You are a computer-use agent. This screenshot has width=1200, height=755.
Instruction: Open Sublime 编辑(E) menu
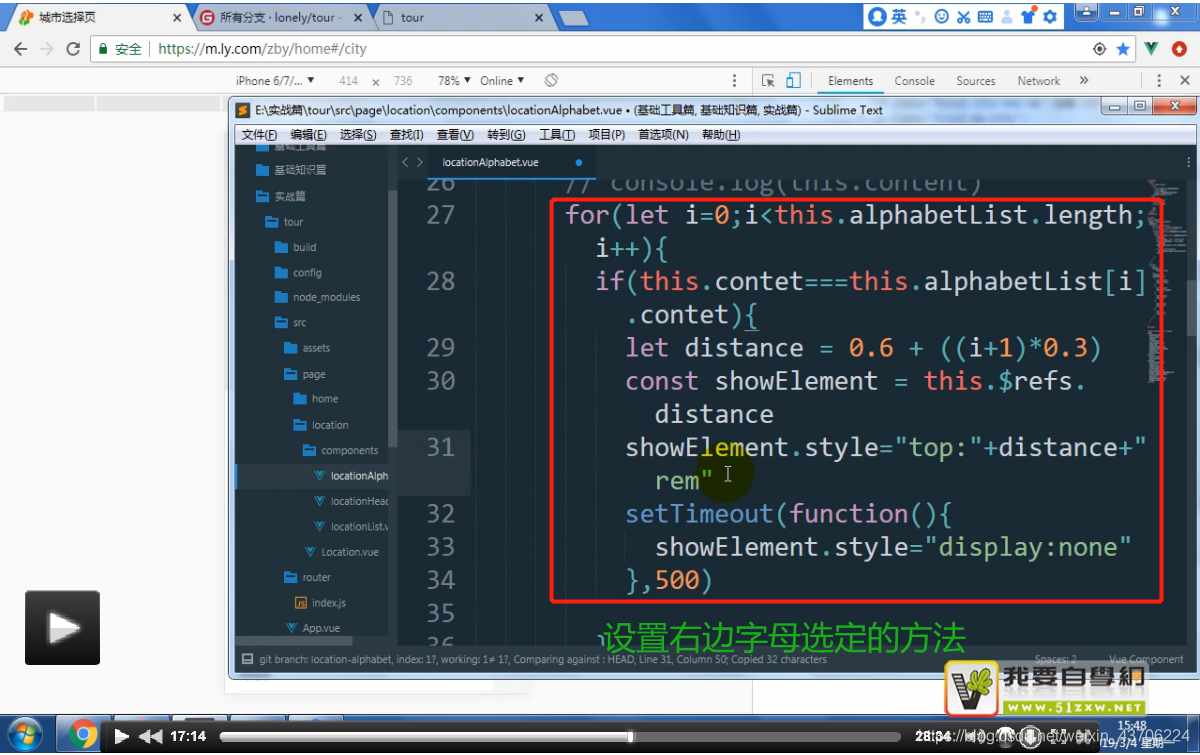click(308, 135)
